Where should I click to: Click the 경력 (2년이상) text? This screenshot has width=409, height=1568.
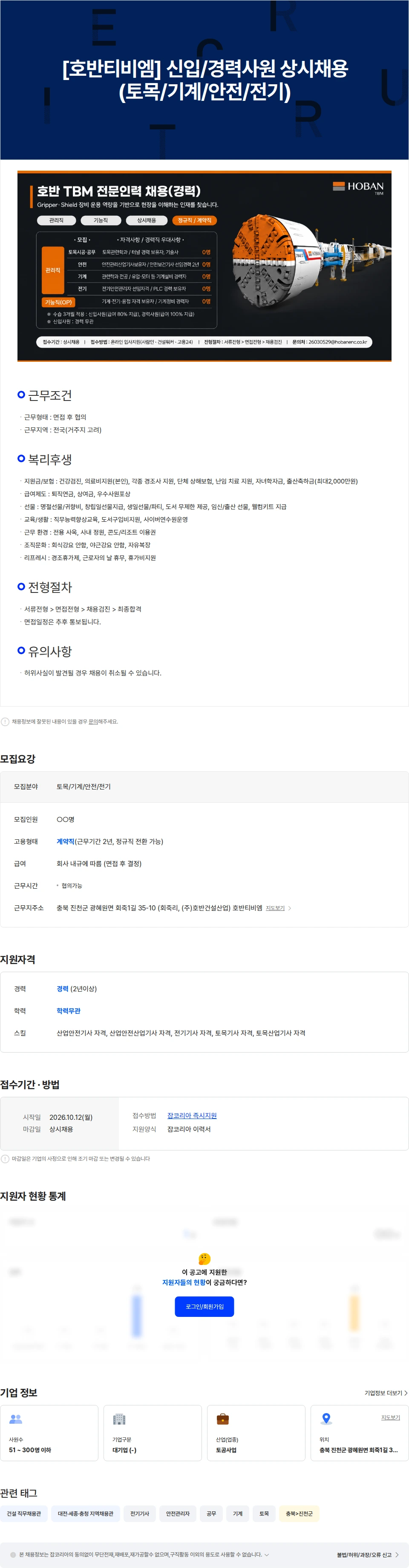pyautogui.click(x=77, y=989)
